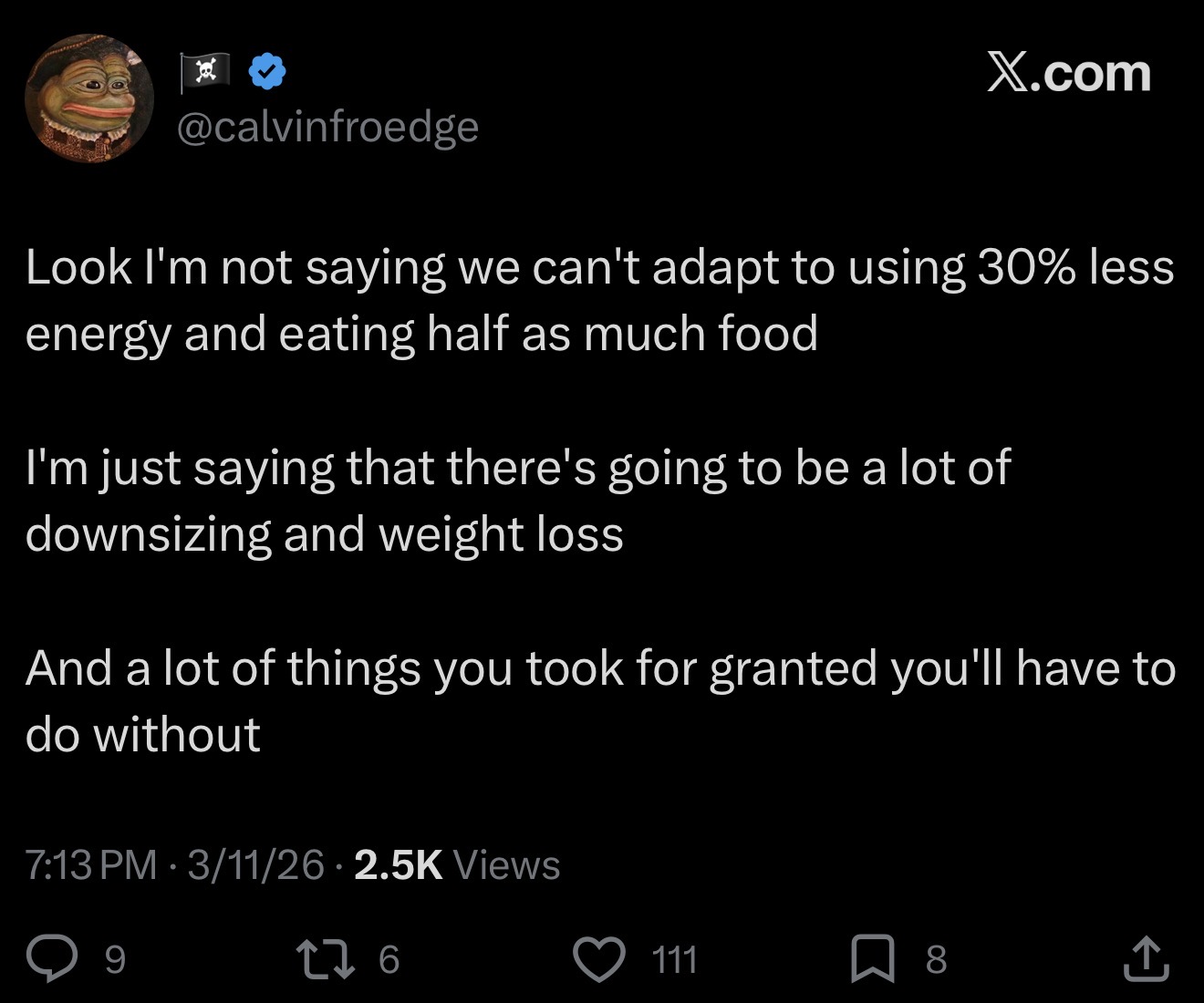
Task: Open the Pepe frog profile avatar
Action: click(x=89, y=98)
